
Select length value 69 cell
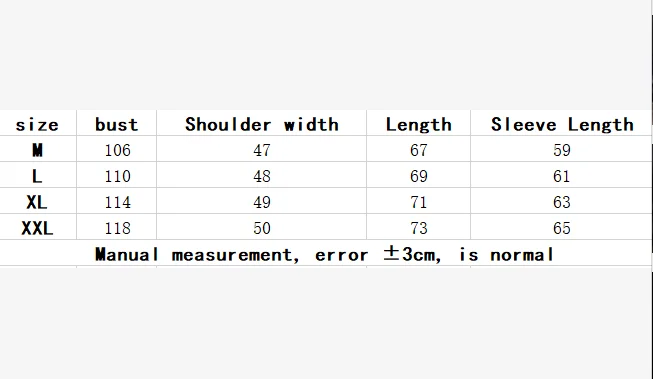419,176
